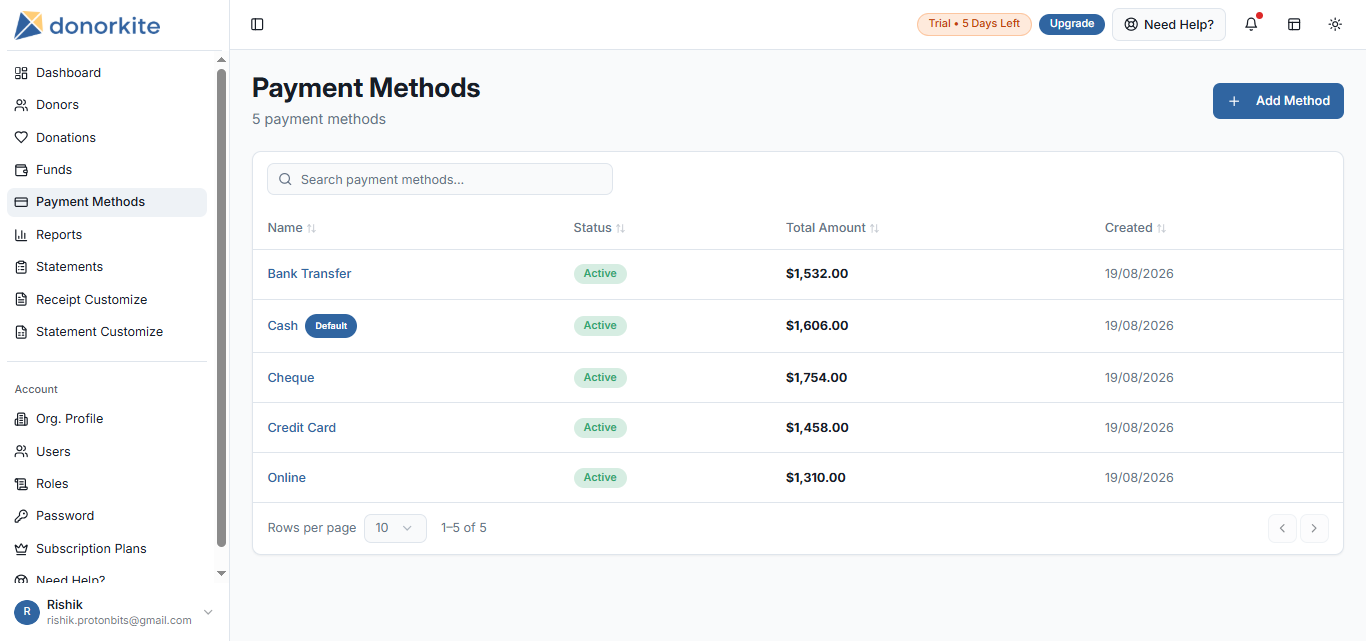This screenshot has height=641, width=1366.
Task: Sort by Status column arrows
Action: click(x=620, y=228)
